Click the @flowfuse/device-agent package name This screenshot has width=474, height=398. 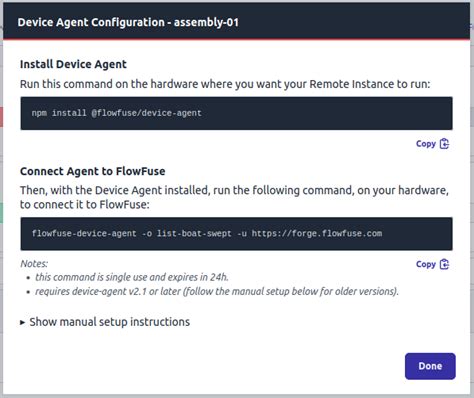click(x=147, y=113)
